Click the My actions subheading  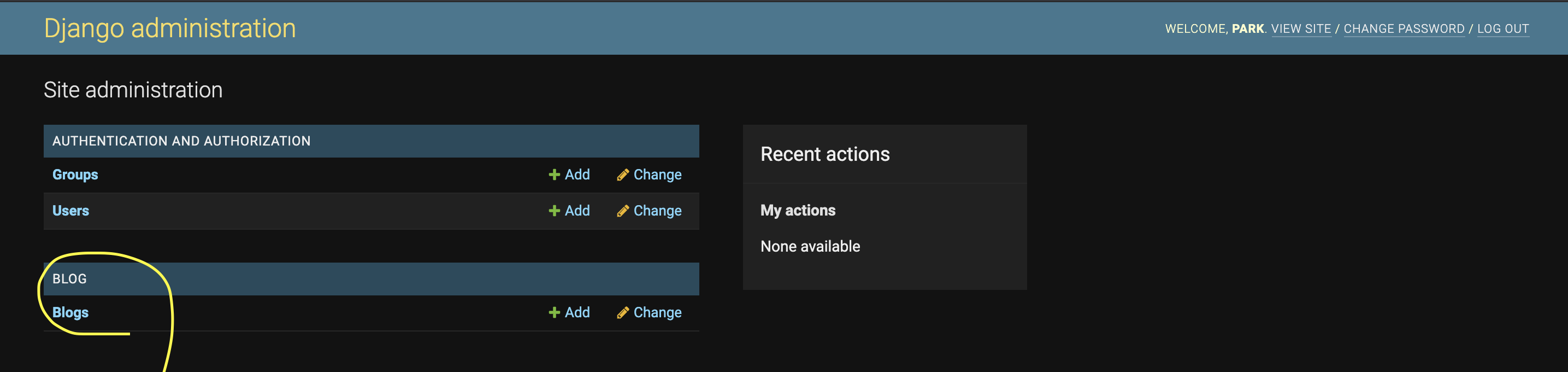tap(798, 211)
